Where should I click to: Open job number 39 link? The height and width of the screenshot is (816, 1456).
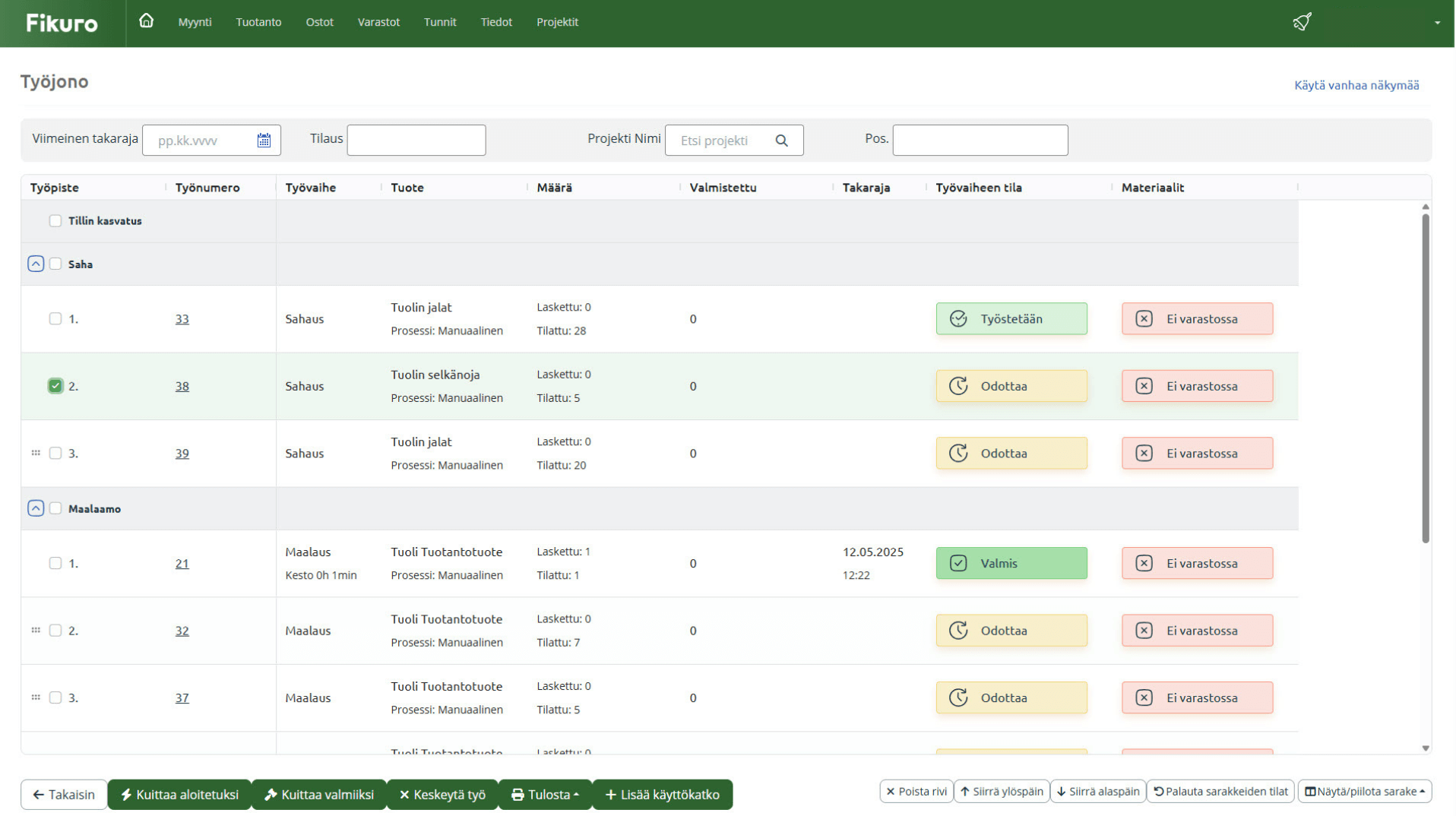click(182, 454)
